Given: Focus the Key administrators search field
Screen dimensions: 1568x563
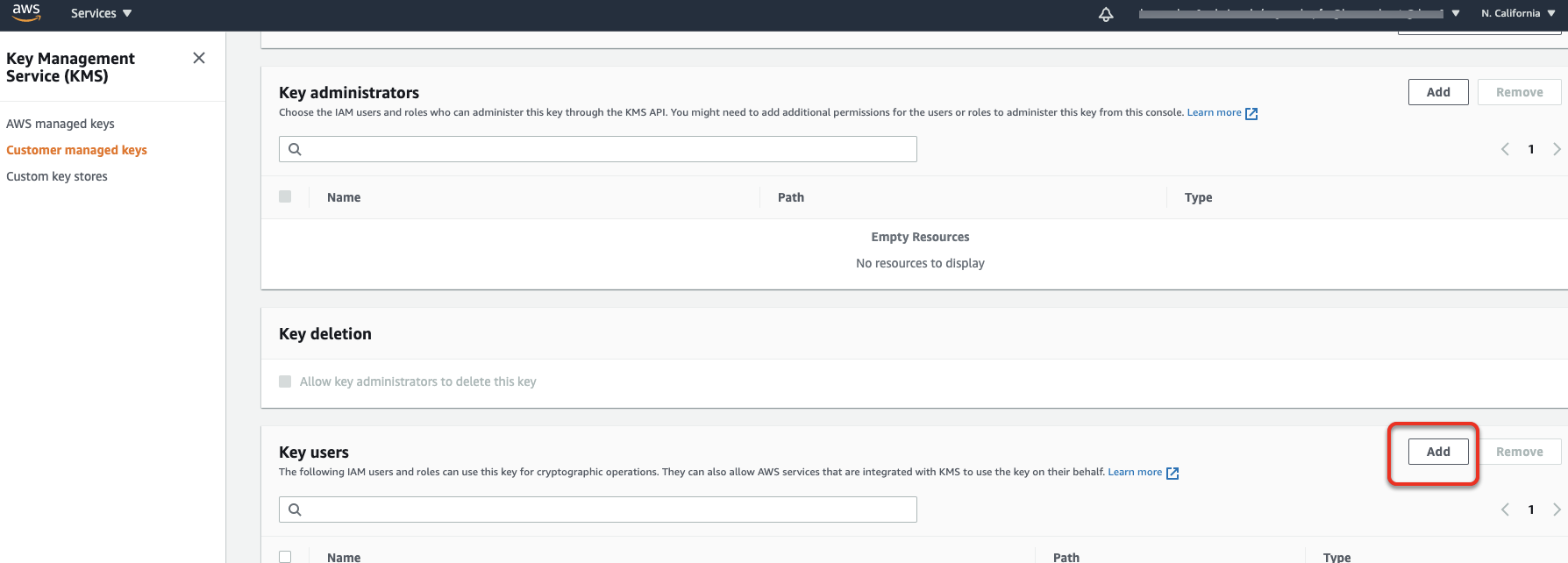Looking at the screenshot, I should coord(605,149).
